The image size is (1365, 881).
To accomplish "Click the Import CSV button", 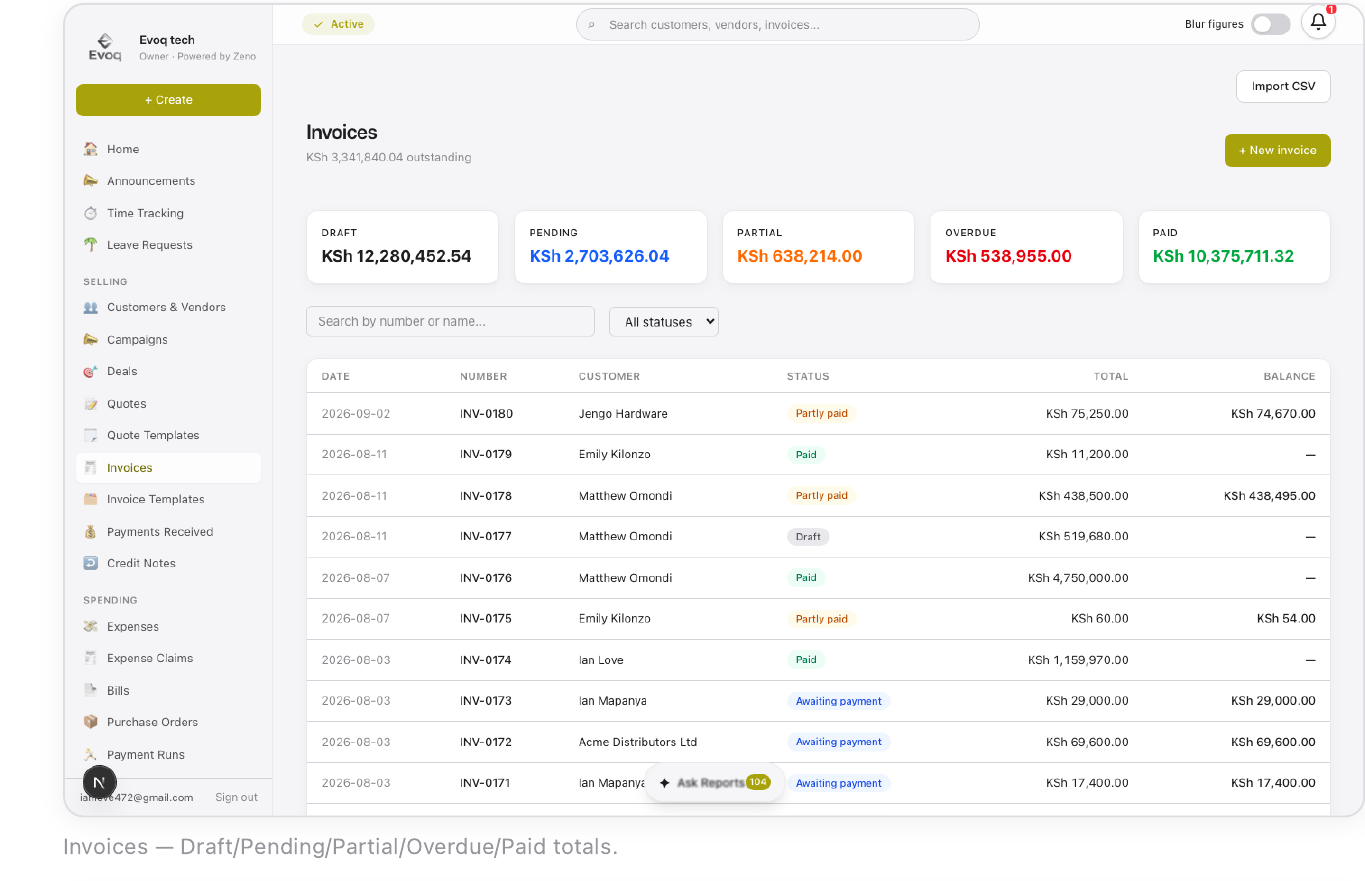I will pyautogui.click(x=1283, y=86).
